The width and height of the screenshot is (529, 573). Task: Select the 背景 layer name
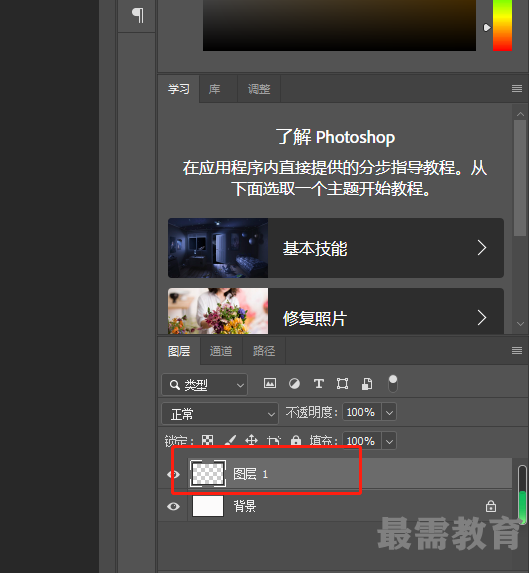tap(245, 506)
